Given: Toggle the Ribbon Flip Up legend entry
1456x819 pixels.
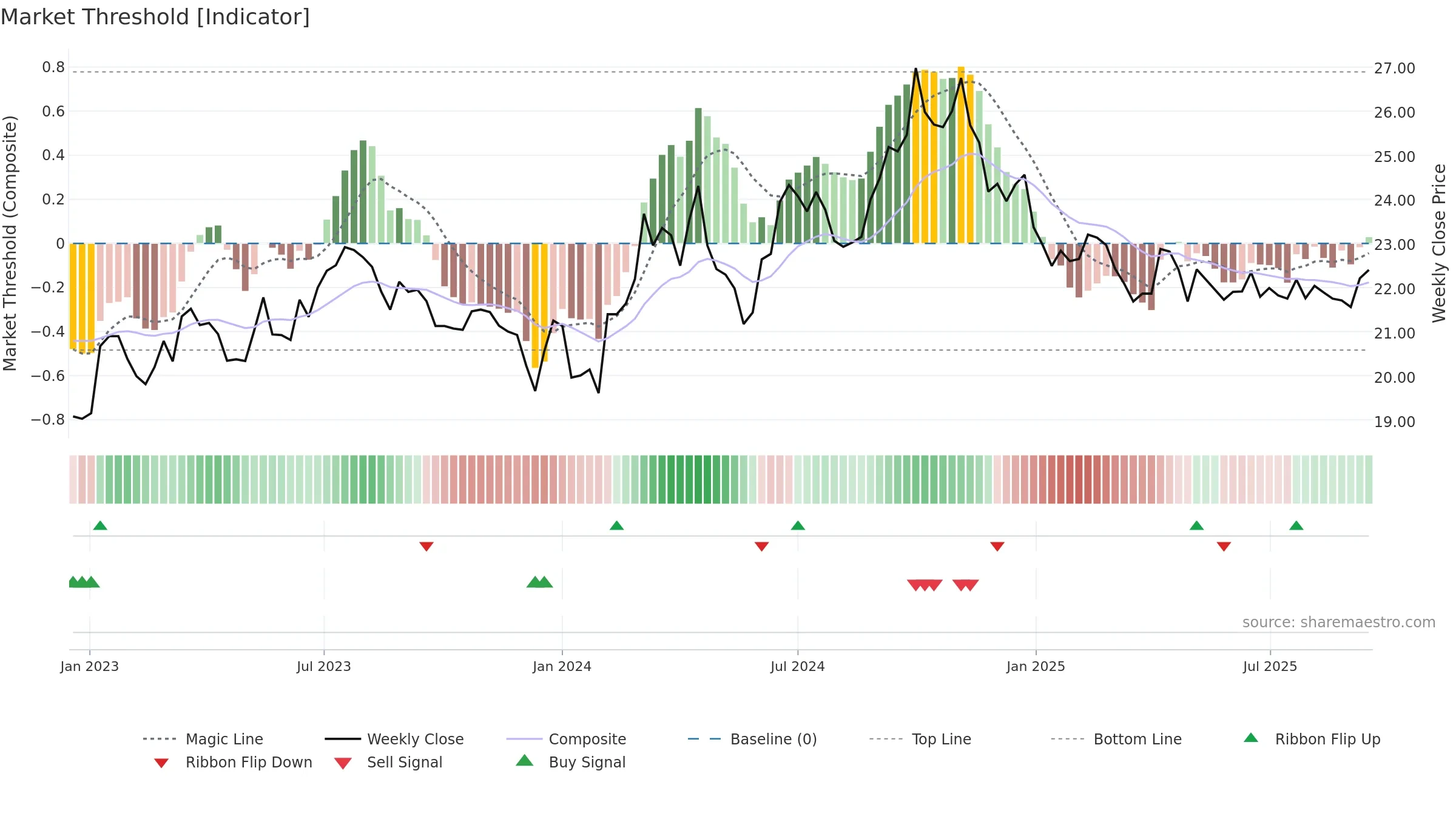Looking at the screenshot, I should coord(1312,739).
